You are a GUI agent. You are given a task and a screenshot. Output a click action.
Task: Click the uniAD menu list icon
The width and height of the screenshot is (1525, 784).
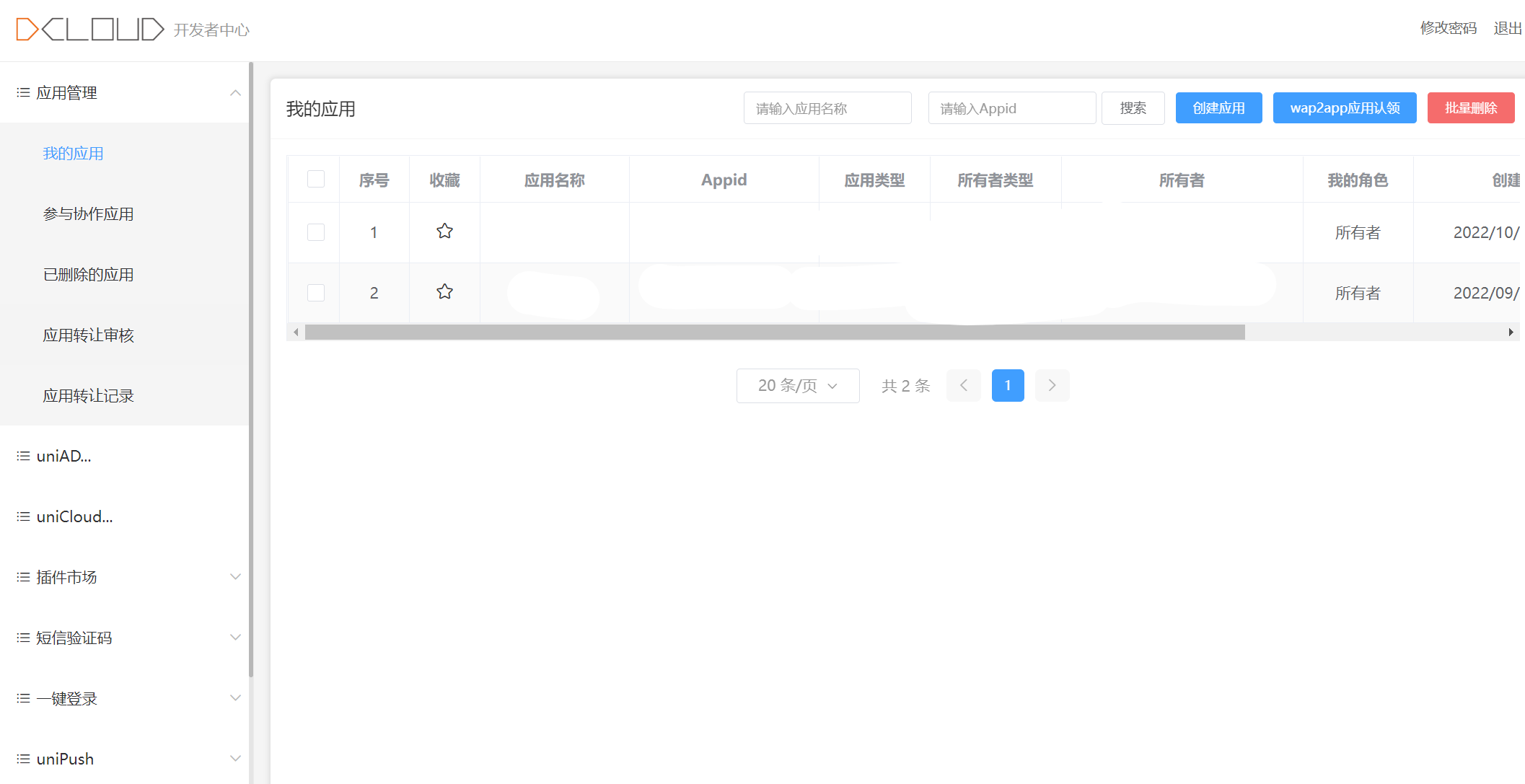23,456
